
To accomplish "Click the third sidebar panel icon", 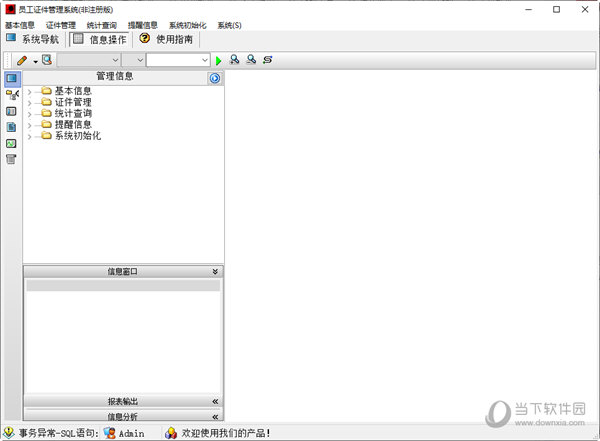I will 11,111.
